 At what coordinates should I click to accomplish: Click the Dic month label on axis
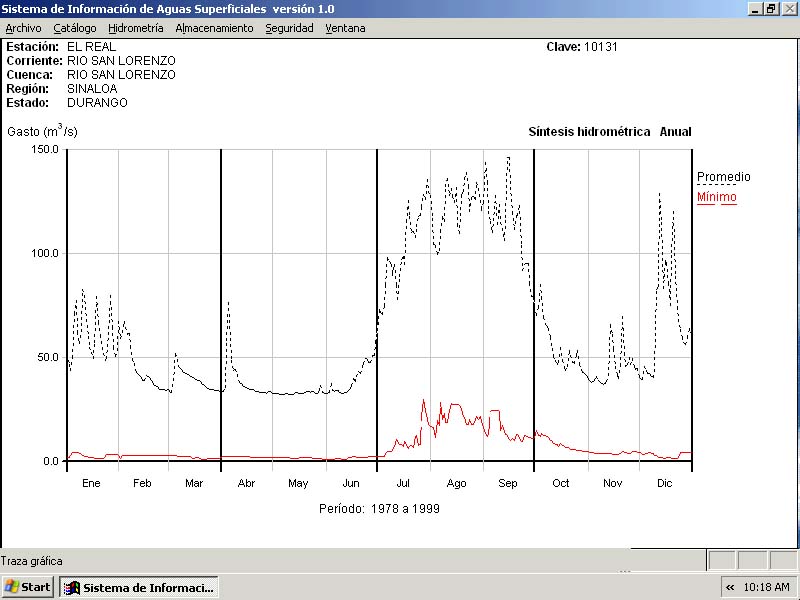point(664,484)
